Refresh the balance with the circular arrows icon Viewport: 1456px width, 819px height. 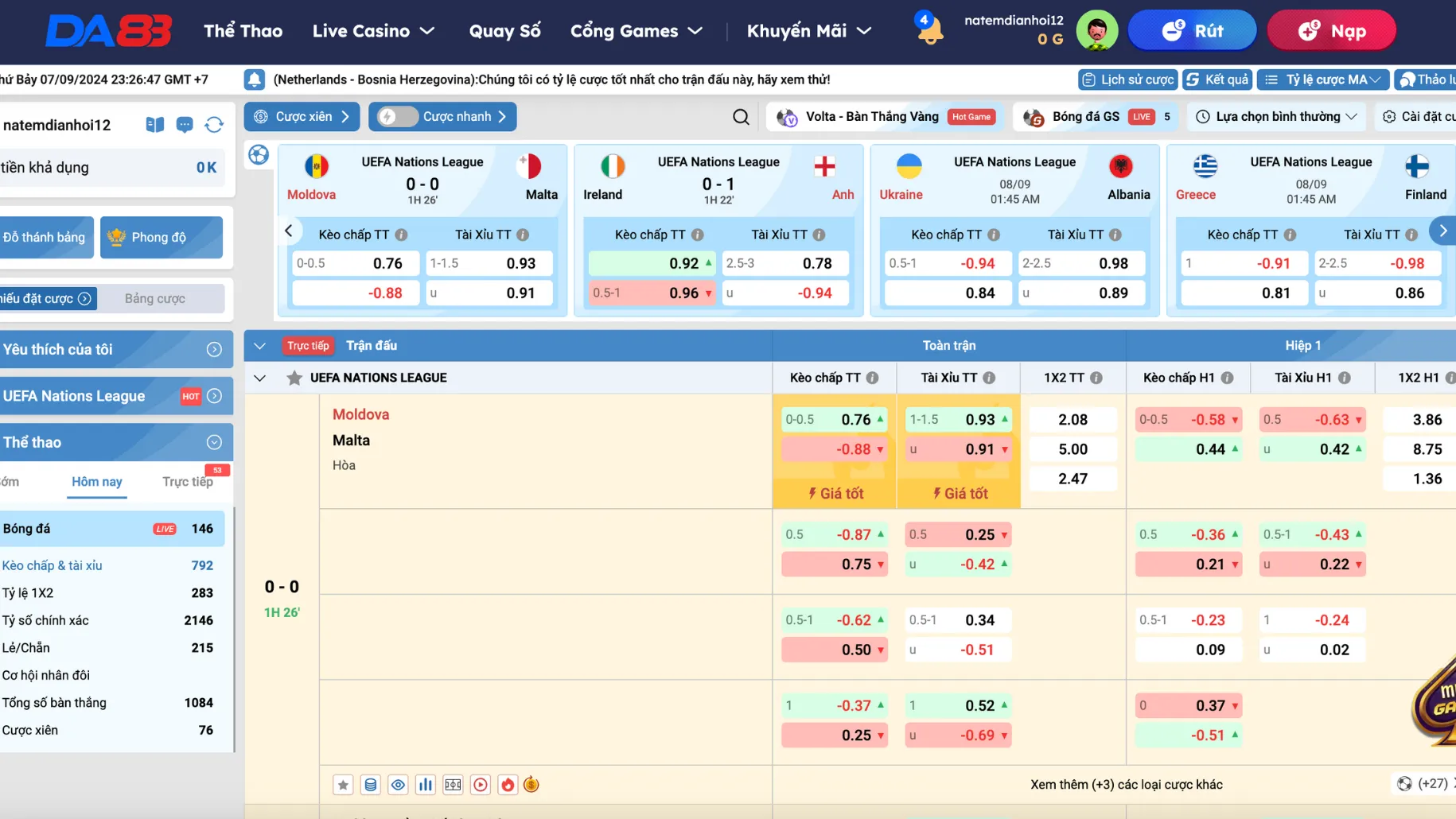pos(214,125)
